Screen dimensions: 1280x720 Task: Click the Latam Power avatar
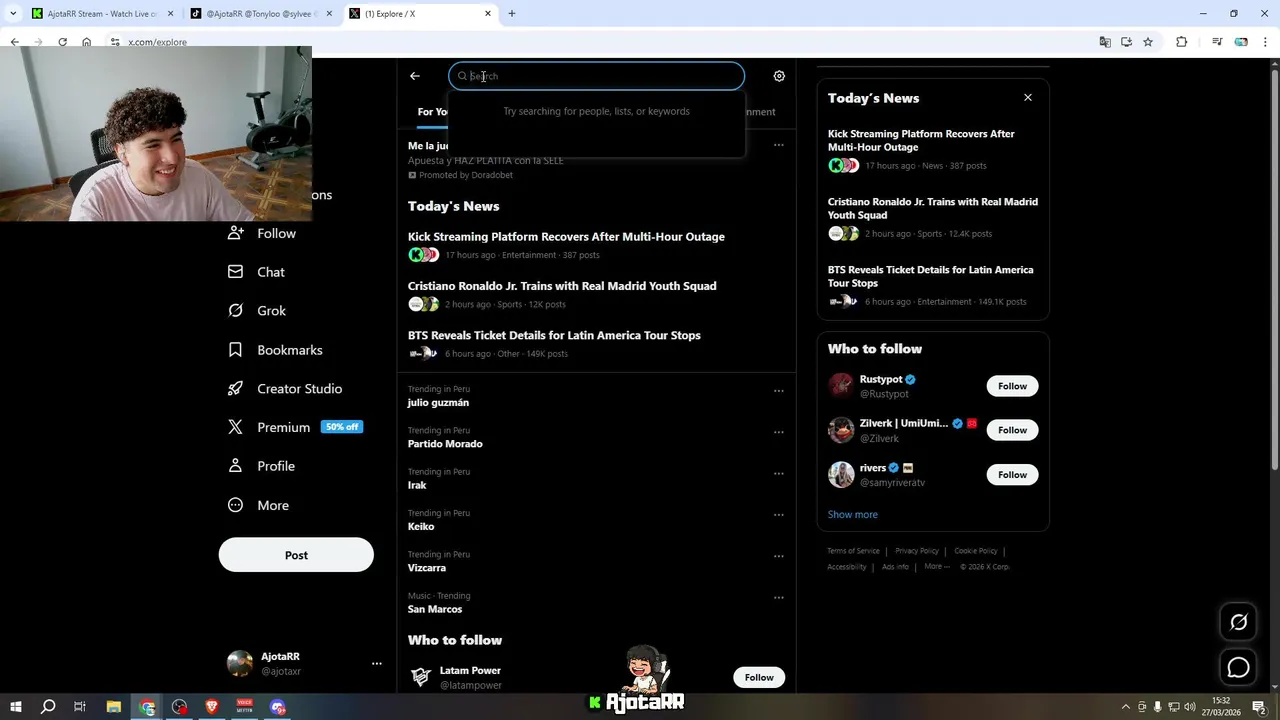point(421,677)
